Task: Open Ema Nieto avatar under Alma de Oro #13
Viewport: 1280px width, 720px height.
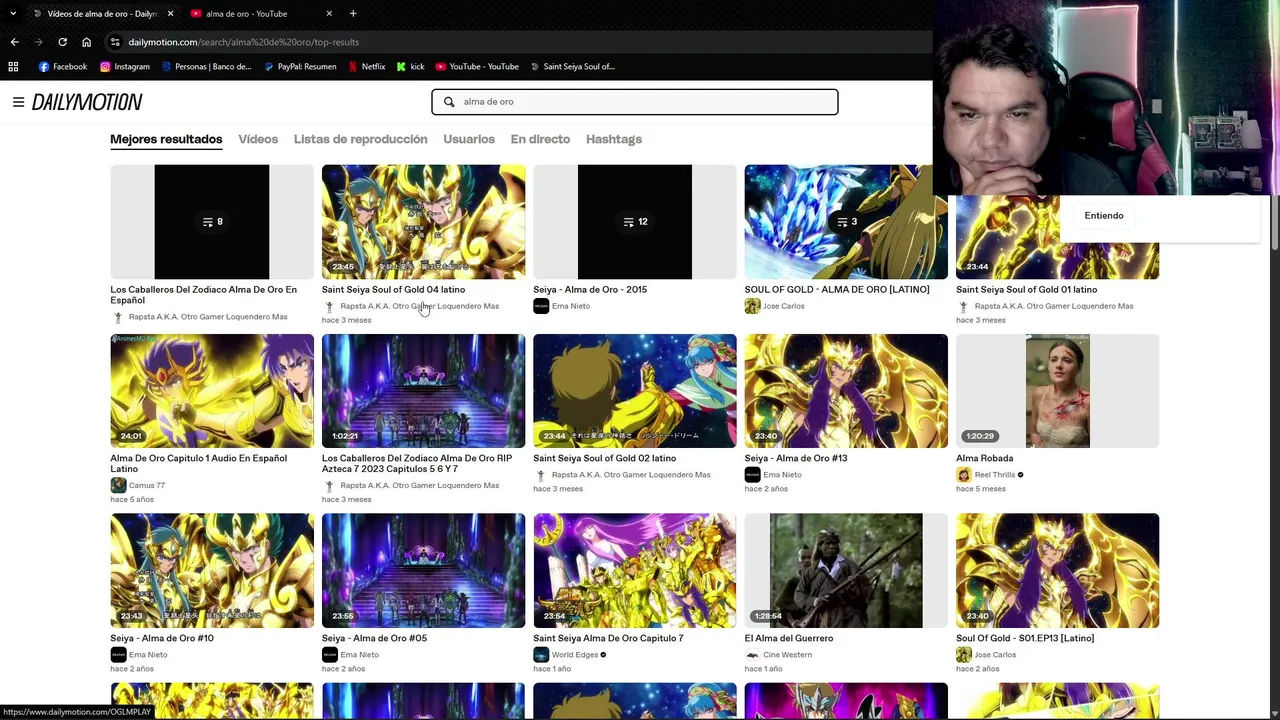Action: pyautogui.click(x=752, y=475)
